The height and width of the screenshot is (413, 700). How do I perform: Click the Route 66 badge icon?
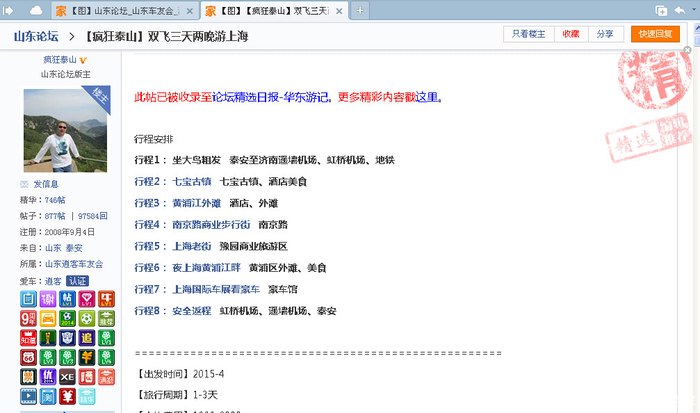27,357
